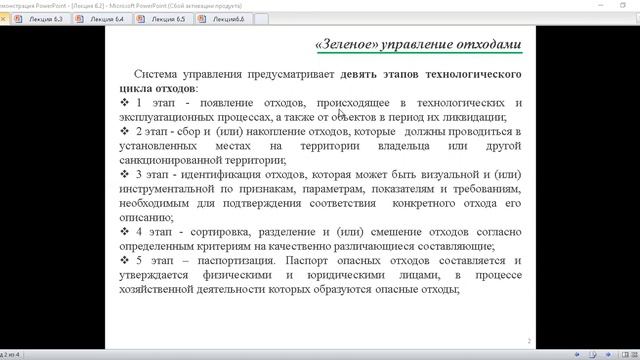
Task: Open a new blank tab after Лекция6.6
Action: coord(262,19)
